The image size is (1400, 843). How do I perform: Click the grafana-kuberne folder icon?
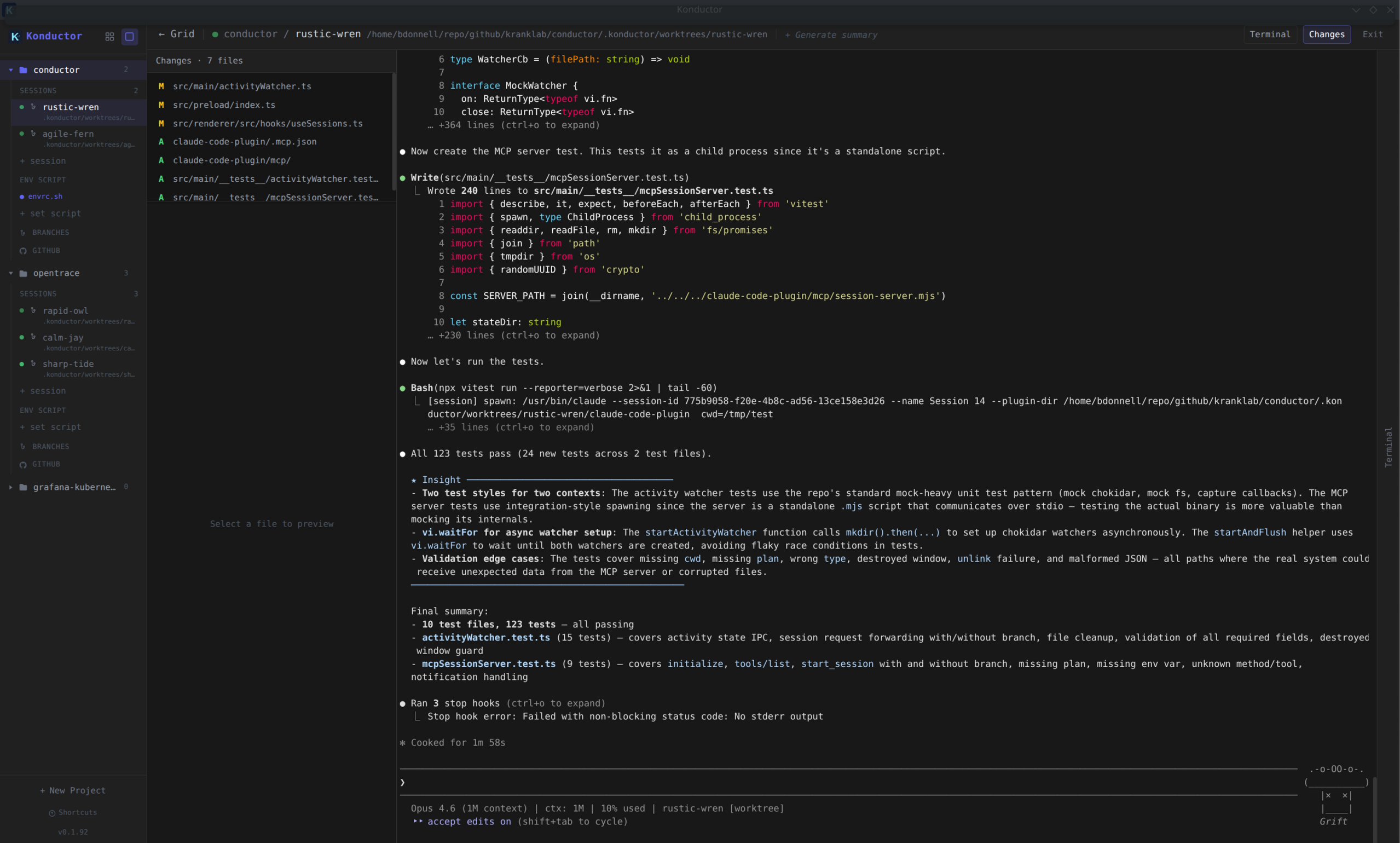24,487
